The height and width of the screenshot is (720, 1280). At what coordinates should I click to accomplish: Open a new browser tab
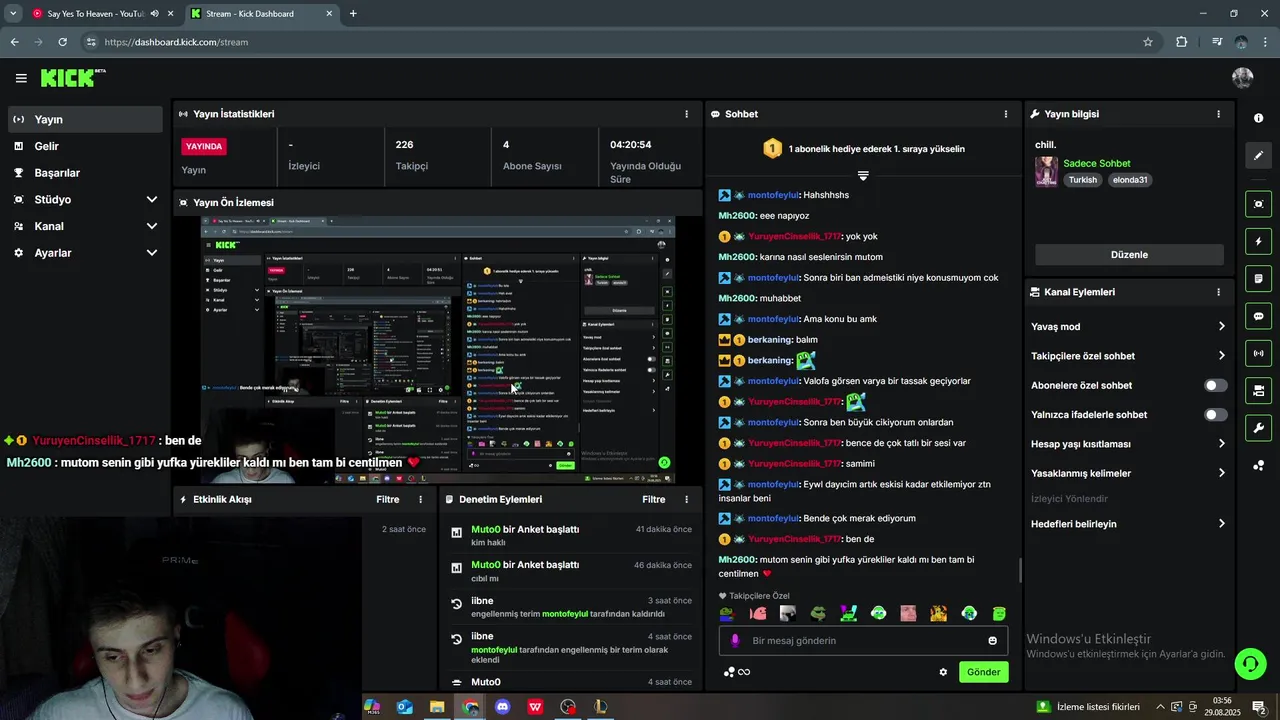click(x=353, y=14)
